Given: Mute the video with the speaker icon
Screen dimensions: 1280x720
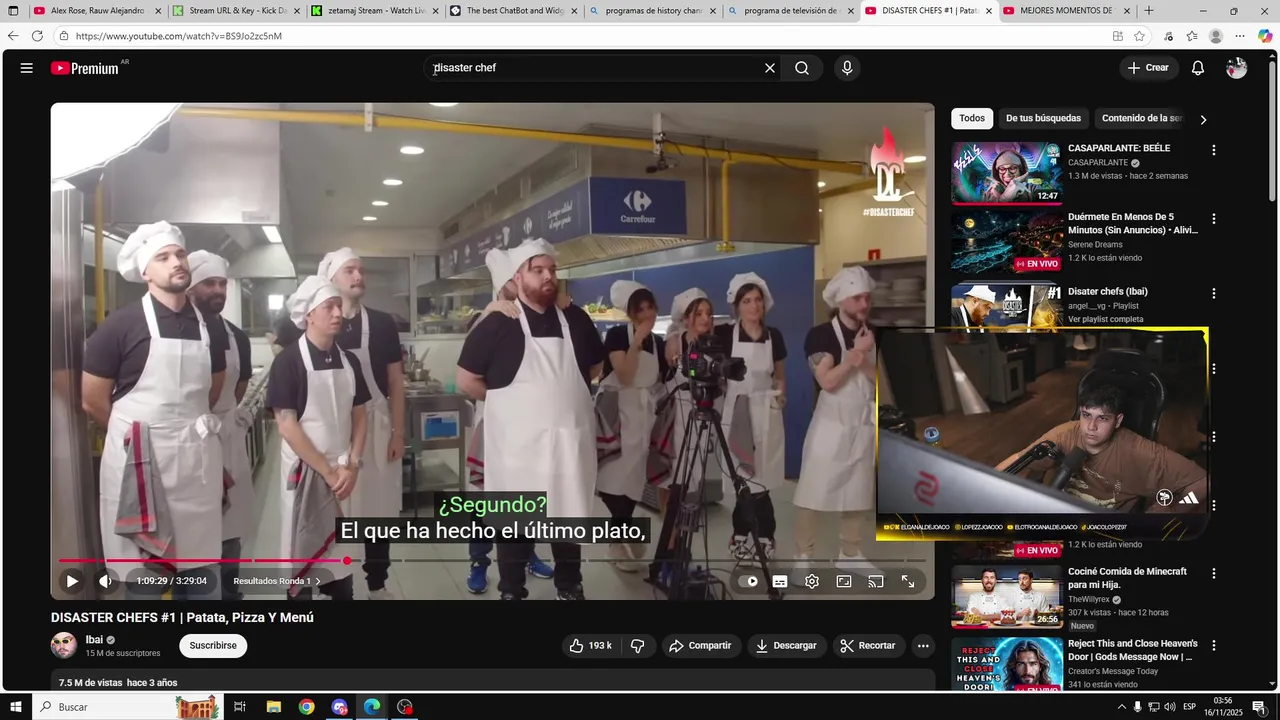Looking at the screenshot, I should (105, 581).
